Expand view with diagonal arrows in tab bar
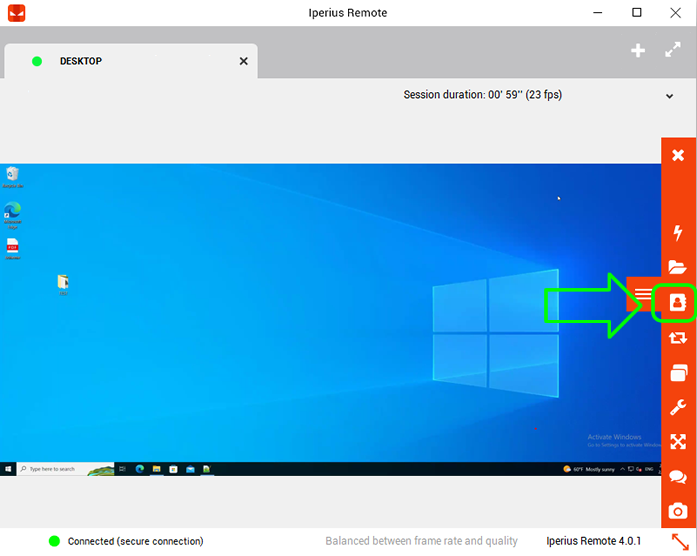 tap(673, 49)
